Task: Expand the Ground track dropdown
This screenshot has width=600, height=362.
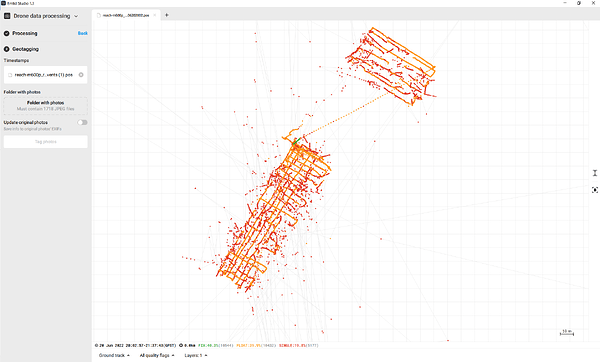Action: coord(114,355)
